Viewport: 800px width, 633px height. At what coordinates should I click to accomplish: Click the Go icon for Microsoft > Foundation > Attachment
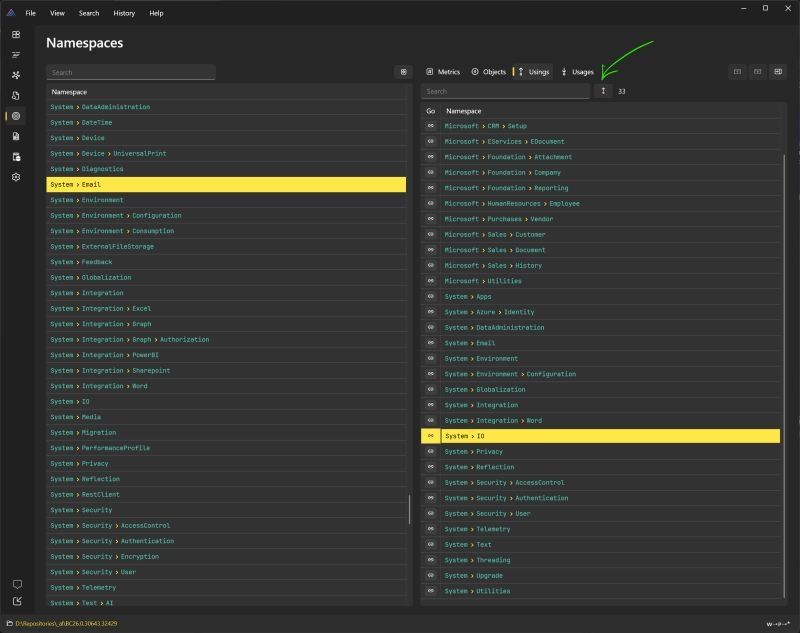pyautogui.click(x=431, y=157)
